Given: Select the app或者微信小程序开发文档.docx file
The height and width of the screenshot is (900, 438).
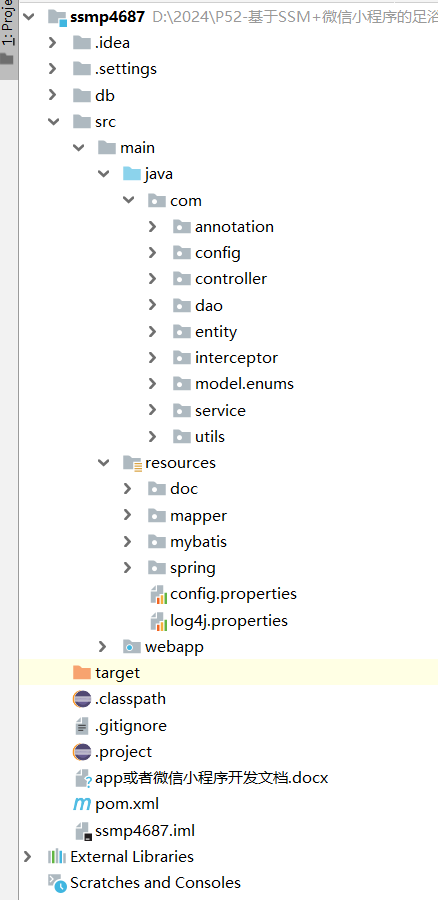Looking at the screenshot, I should click(201, 778).
